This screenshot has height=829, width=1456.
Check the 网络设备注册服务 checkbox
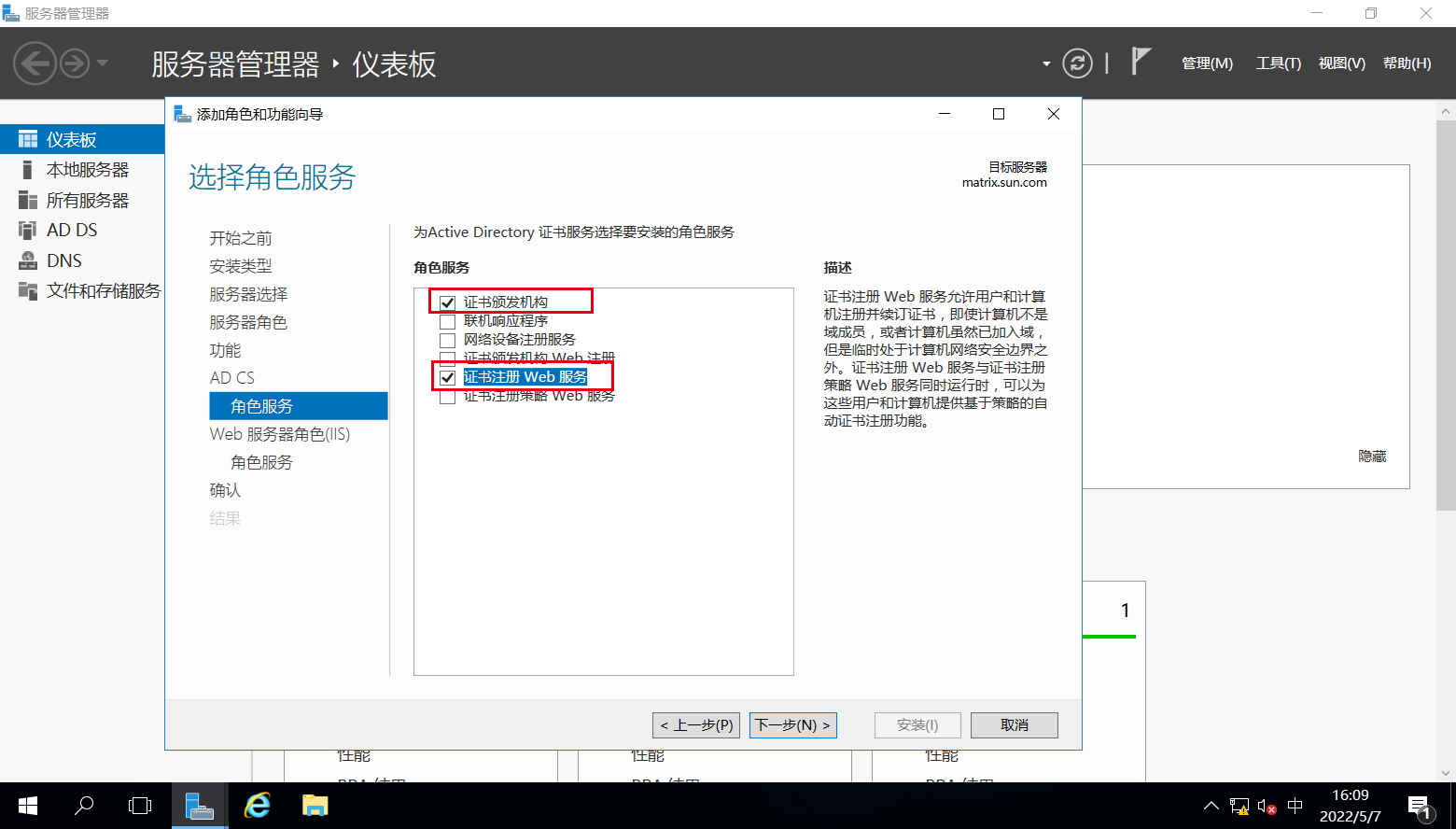(x=447, y=340)
